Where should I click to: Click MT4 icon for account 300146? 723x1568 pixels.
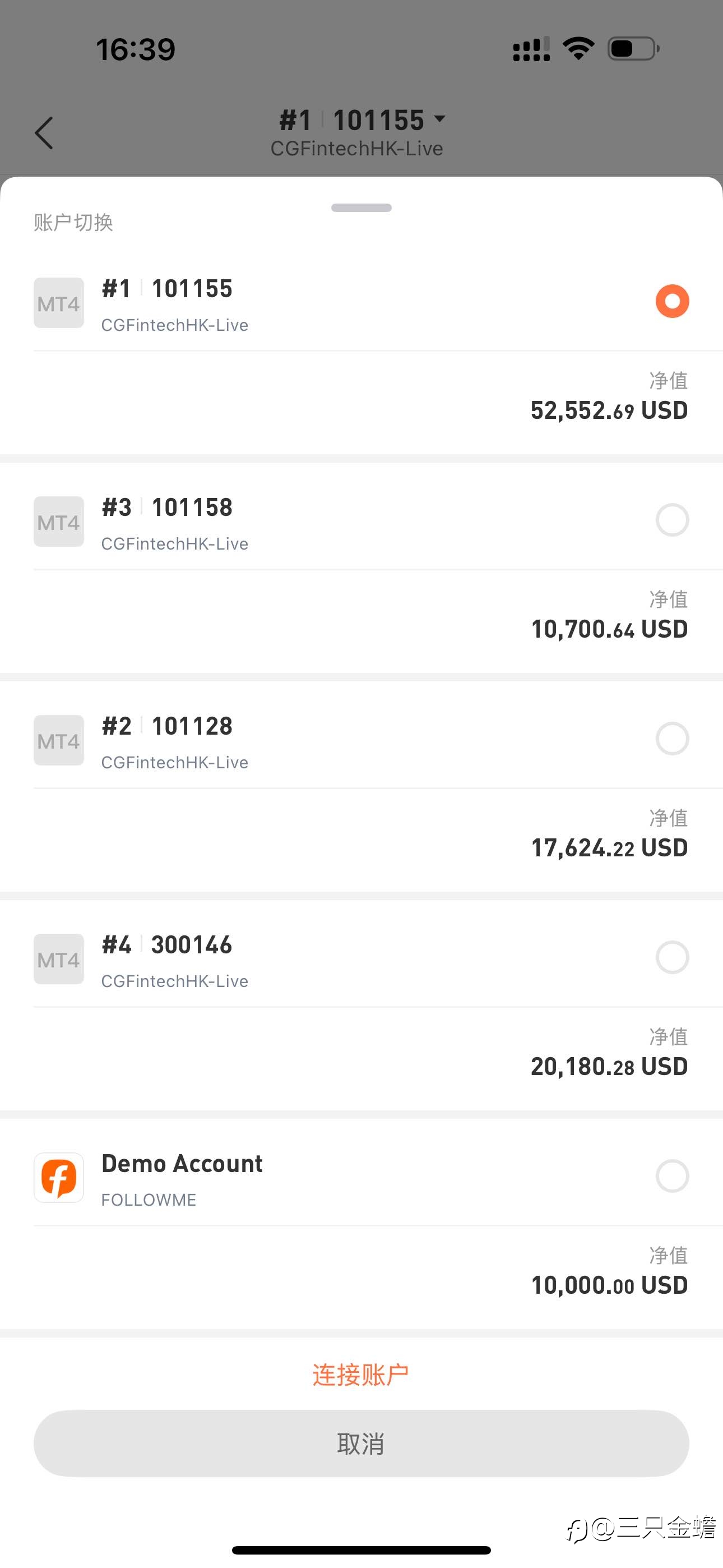point(58,959)
